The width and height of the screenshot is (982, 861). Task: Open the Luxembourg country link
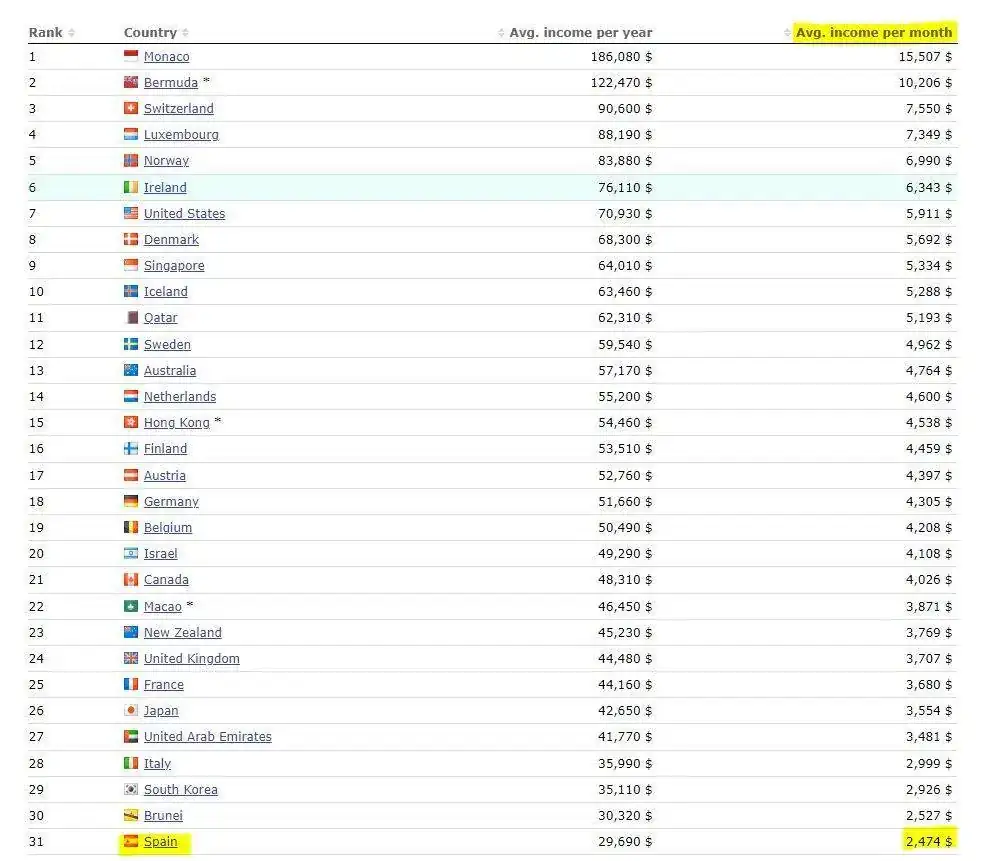click(181, 135)
